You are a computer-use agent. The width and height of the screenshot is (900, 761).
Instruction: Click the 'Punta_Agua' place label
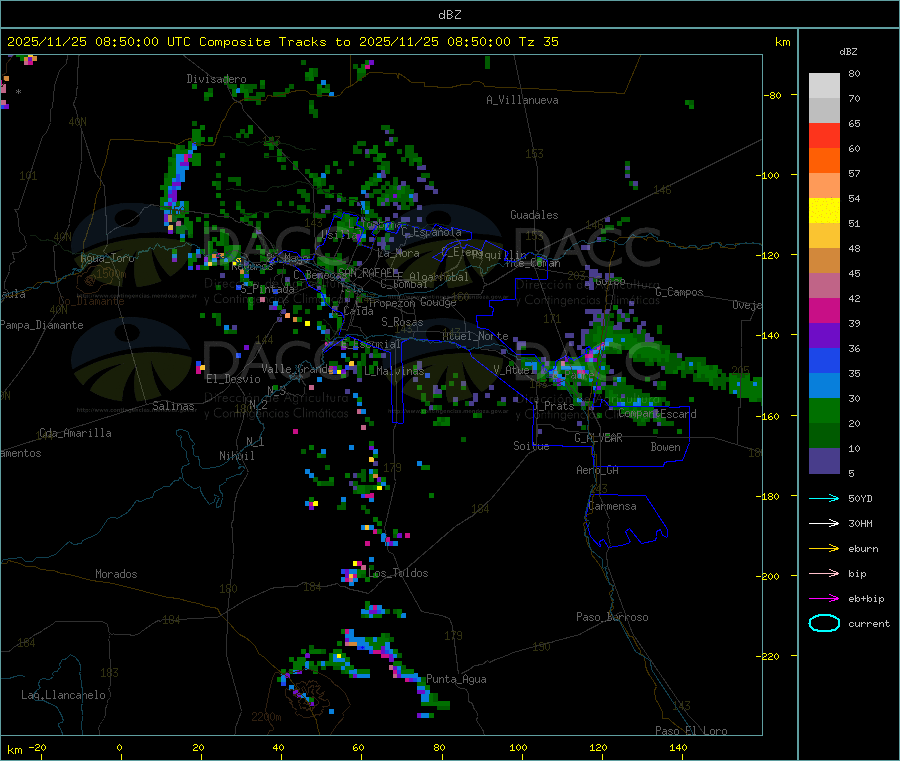click(x=456, y=679)
